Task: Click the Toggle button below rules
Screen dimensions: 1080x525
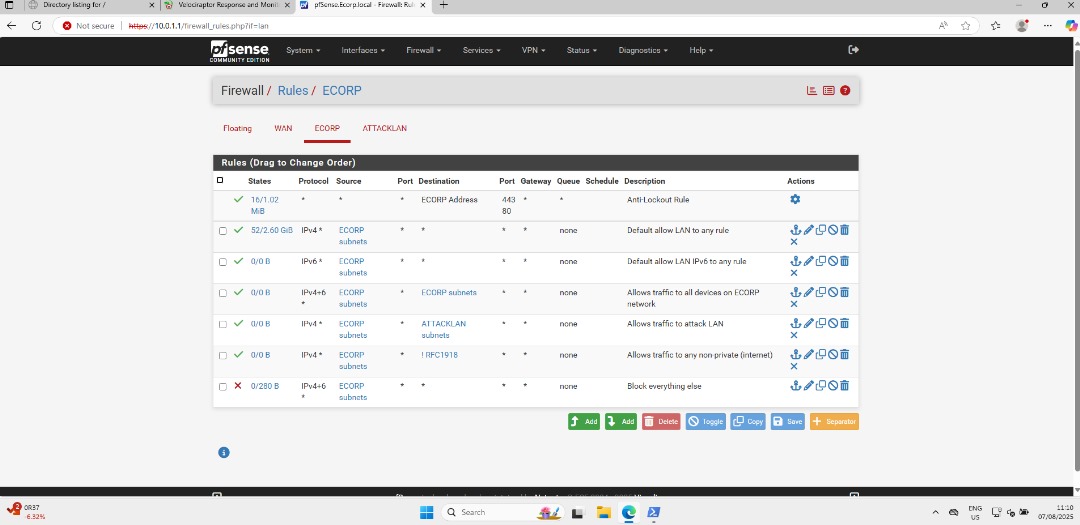Action: coord(705,421)
